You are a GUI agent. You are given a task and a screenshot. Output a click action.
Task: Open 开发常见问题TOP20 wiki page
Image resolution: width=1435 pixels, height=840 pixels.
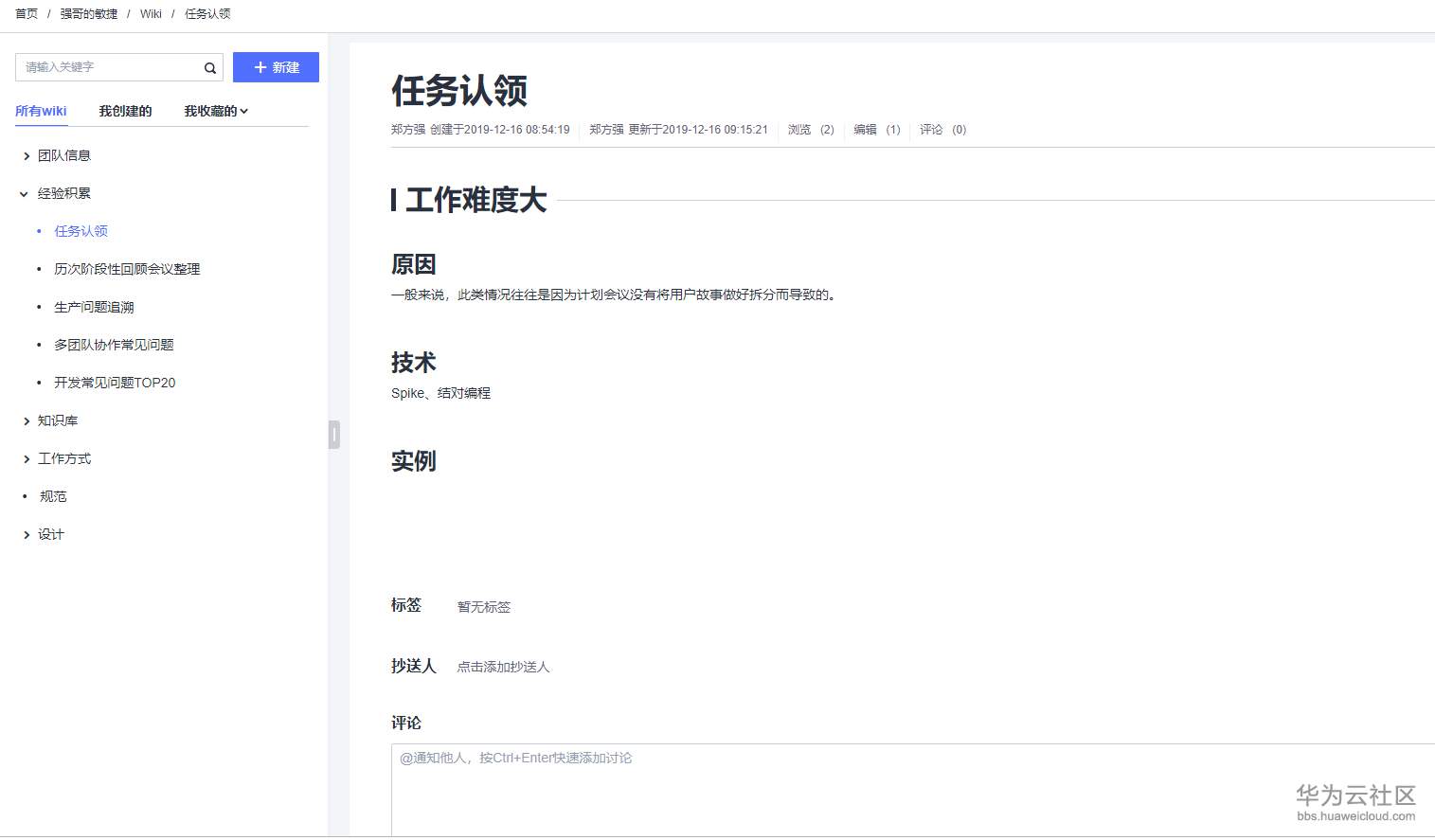click(115, 383)
